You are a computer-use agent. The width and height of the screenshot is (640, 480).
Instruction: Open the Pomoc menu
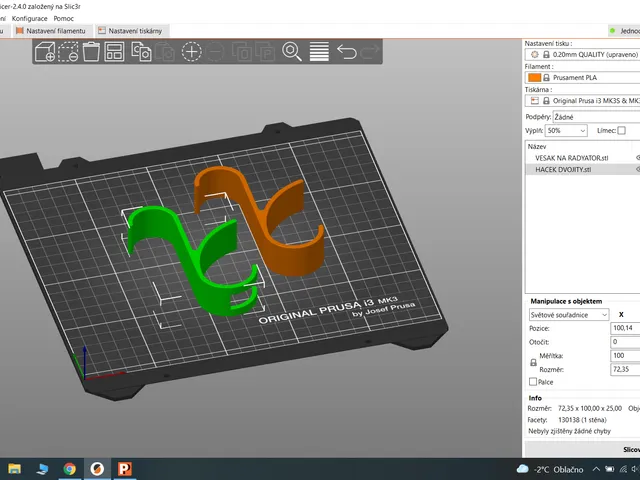64,18
